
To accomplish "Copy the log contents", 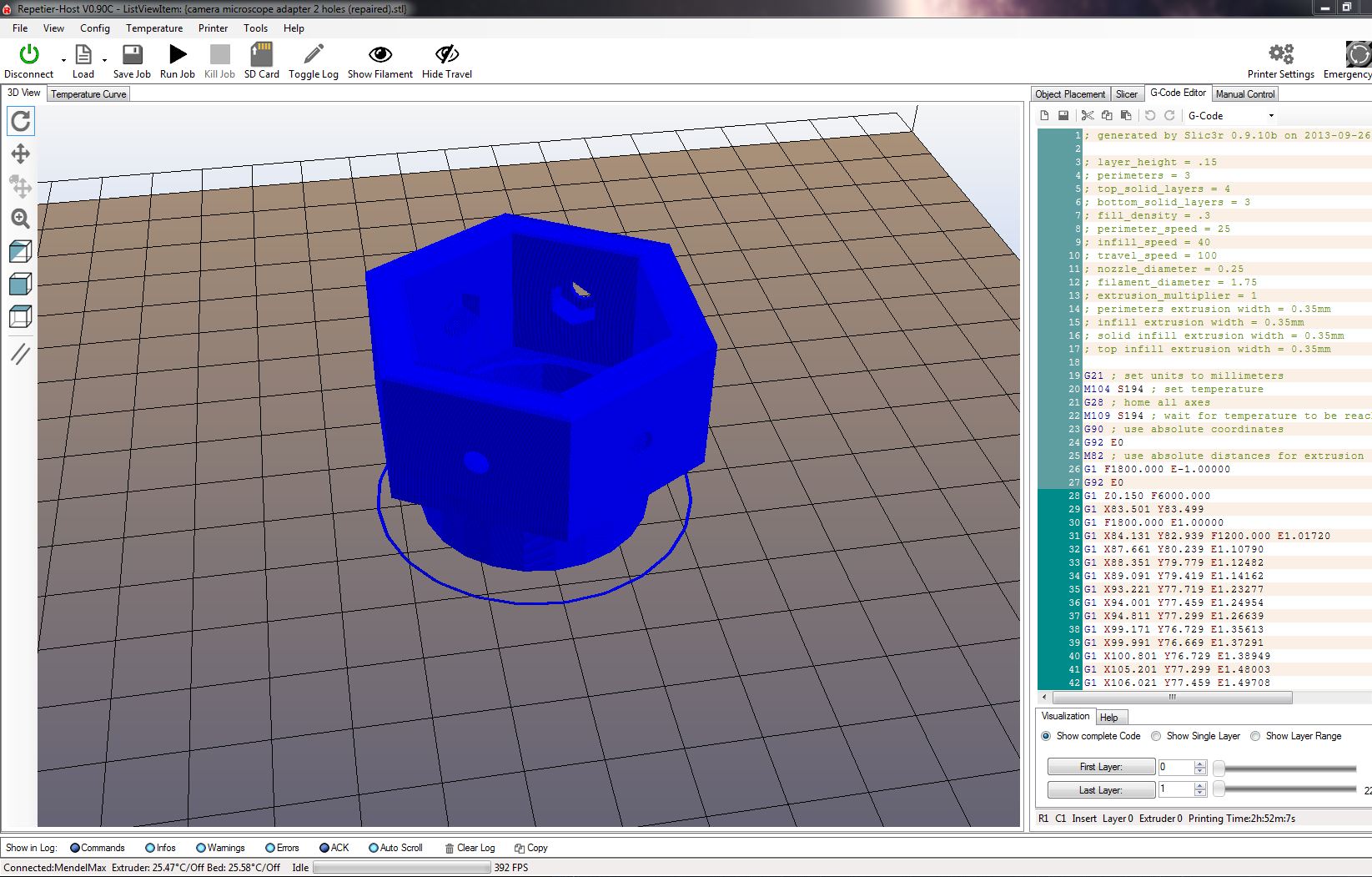I will tap(531, 848).
